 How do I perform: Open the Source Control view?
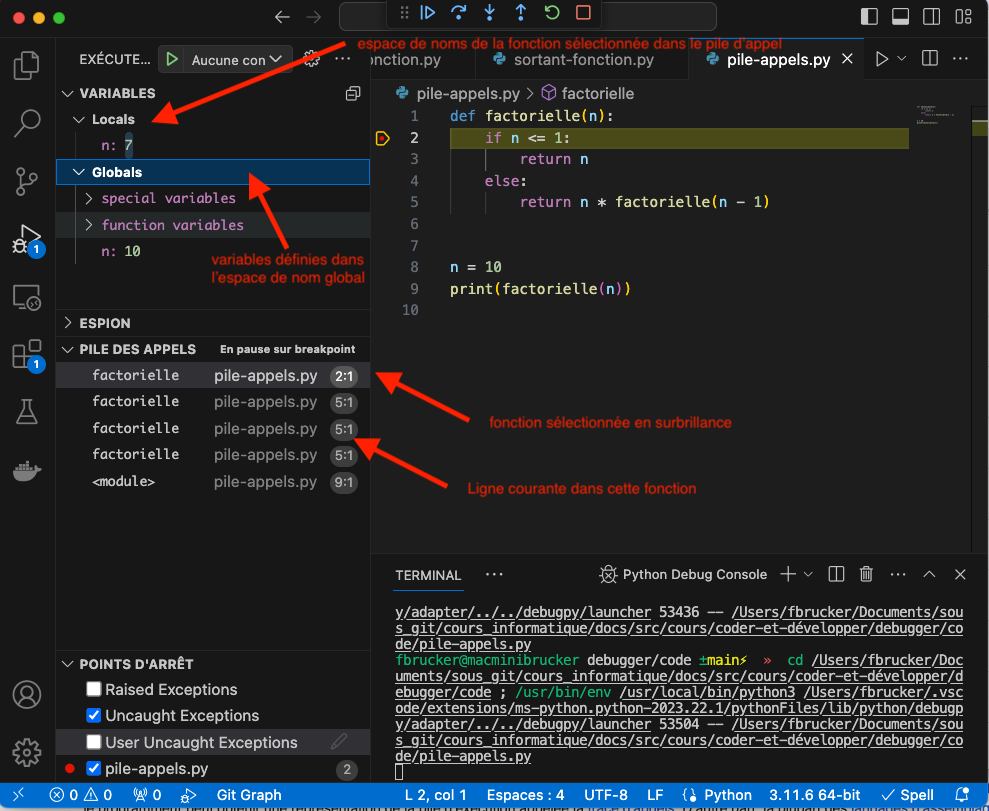click(26, 182)
